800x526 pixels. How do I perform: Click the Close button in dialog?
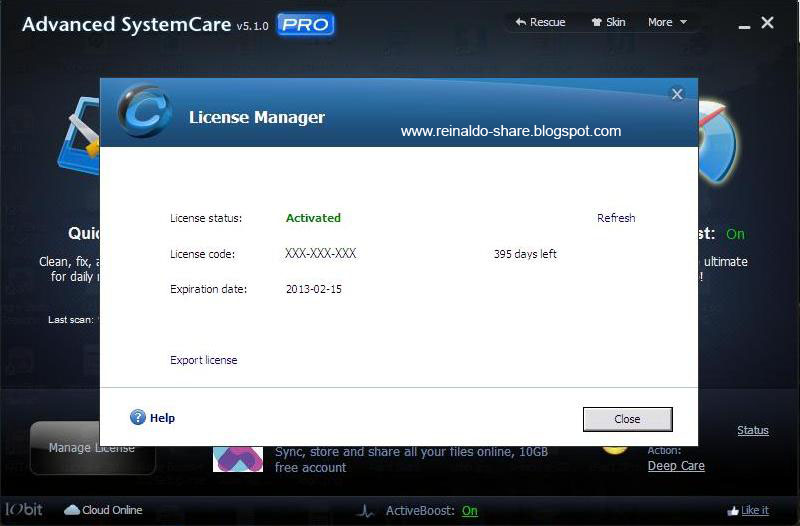pos(628,419)
